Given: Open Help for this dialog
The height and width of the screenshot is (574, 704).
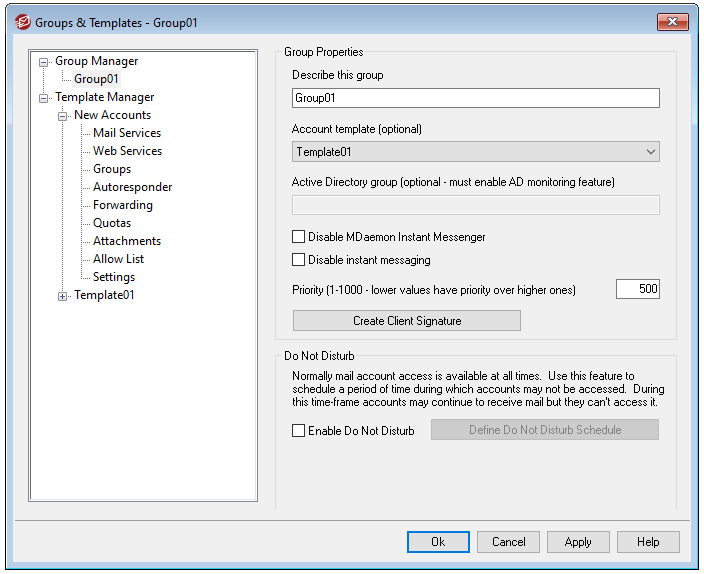Looking at the screenshot, I should [648, 542].
